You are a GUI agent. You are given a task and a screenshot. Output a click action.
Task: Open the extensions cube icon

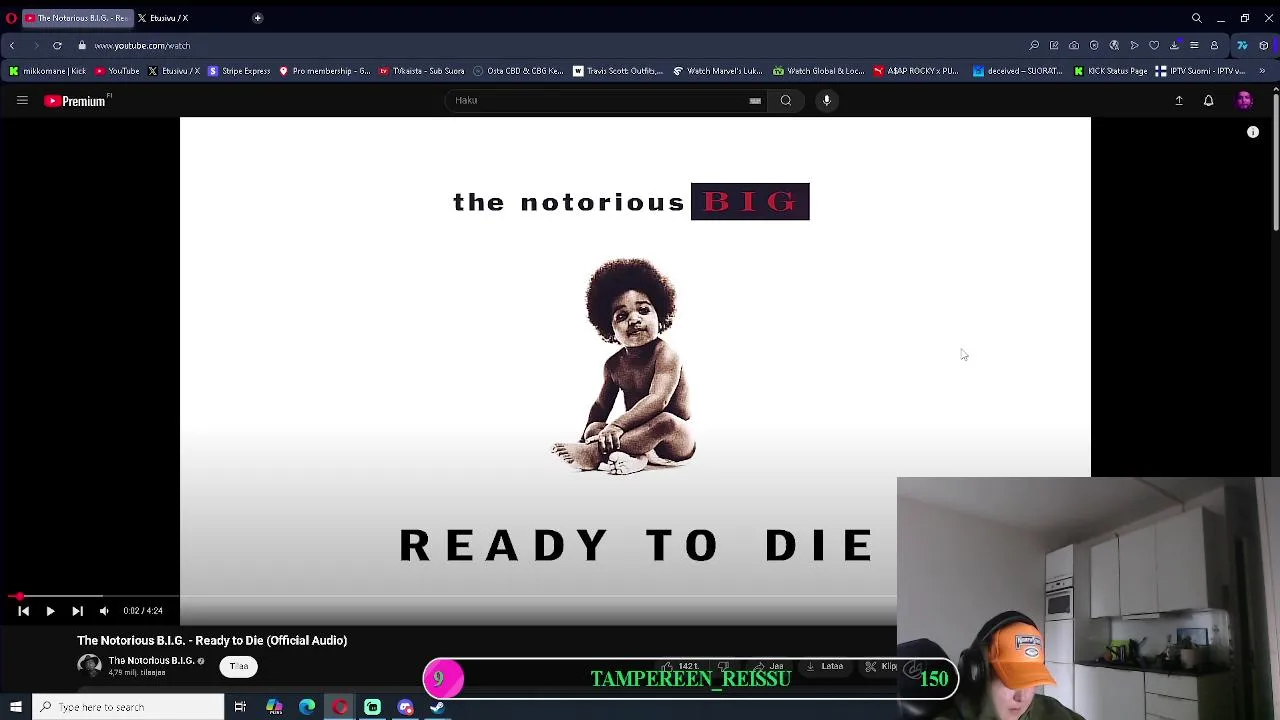click(x=1264, y=45)
